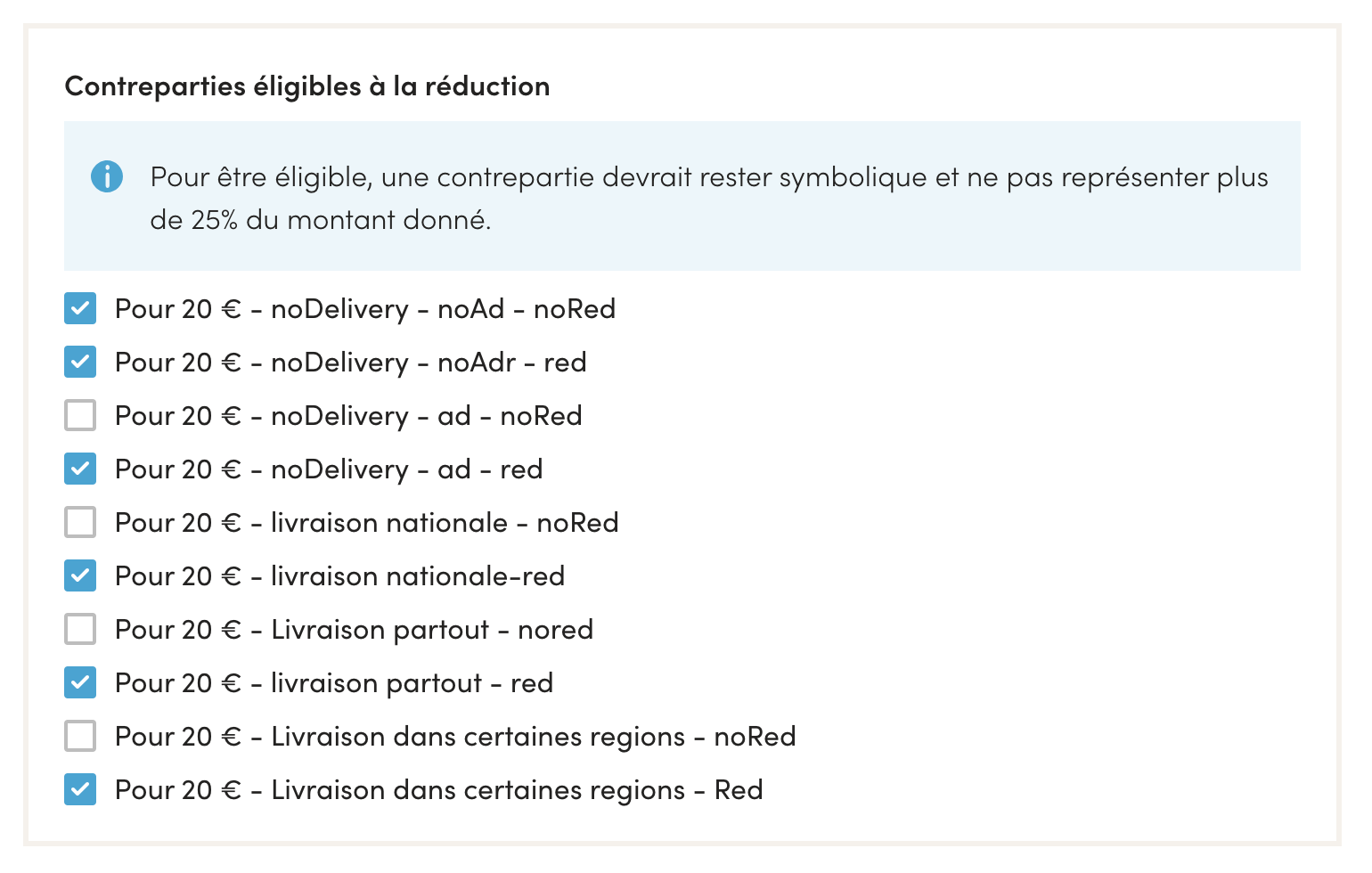
Task: Click label 'Pour 20 € - noDelivery - noAd - noRed'
Action: click(x=365, y=309)
